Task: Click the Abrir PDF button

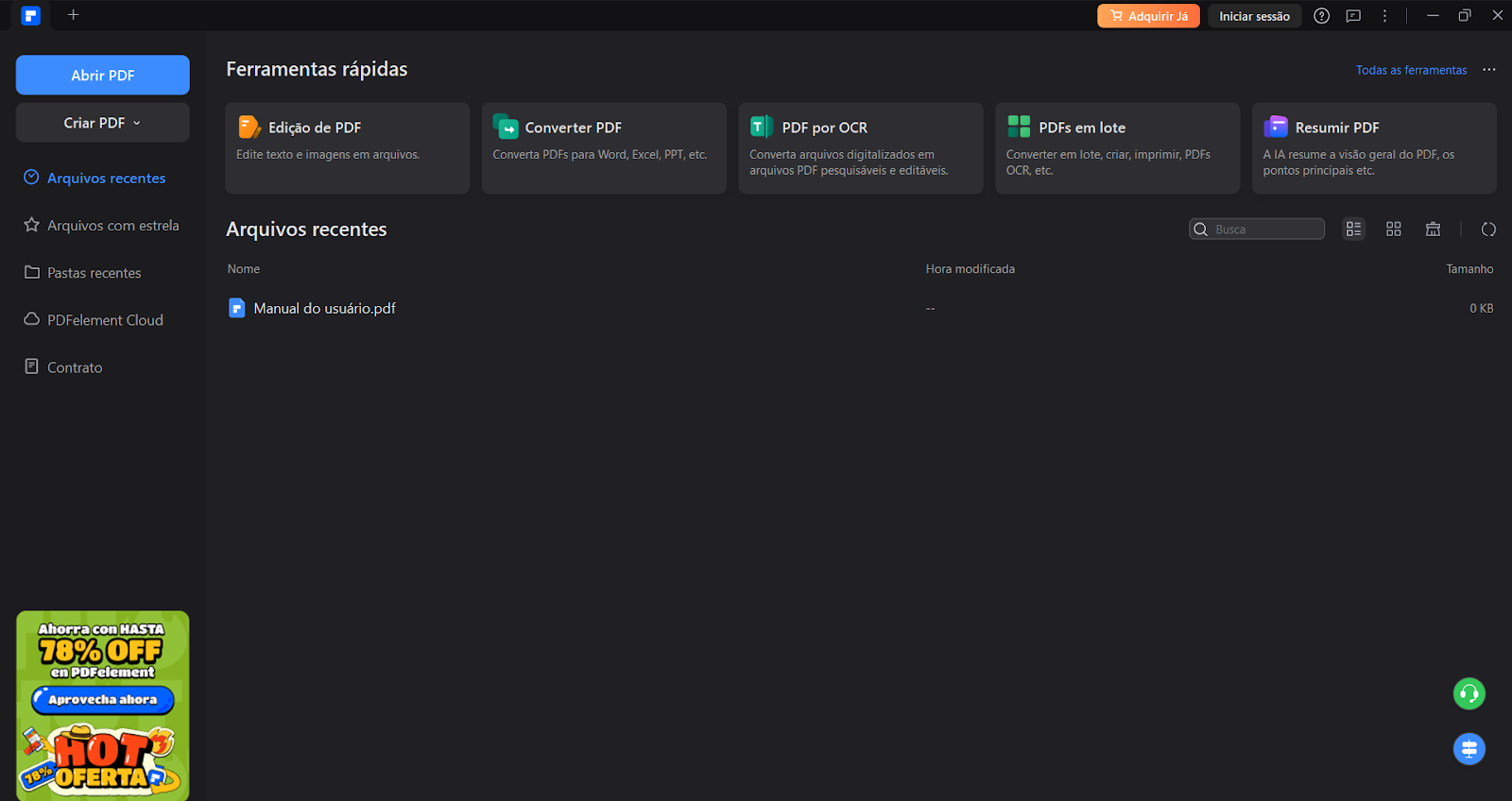Action: point(103,75)
